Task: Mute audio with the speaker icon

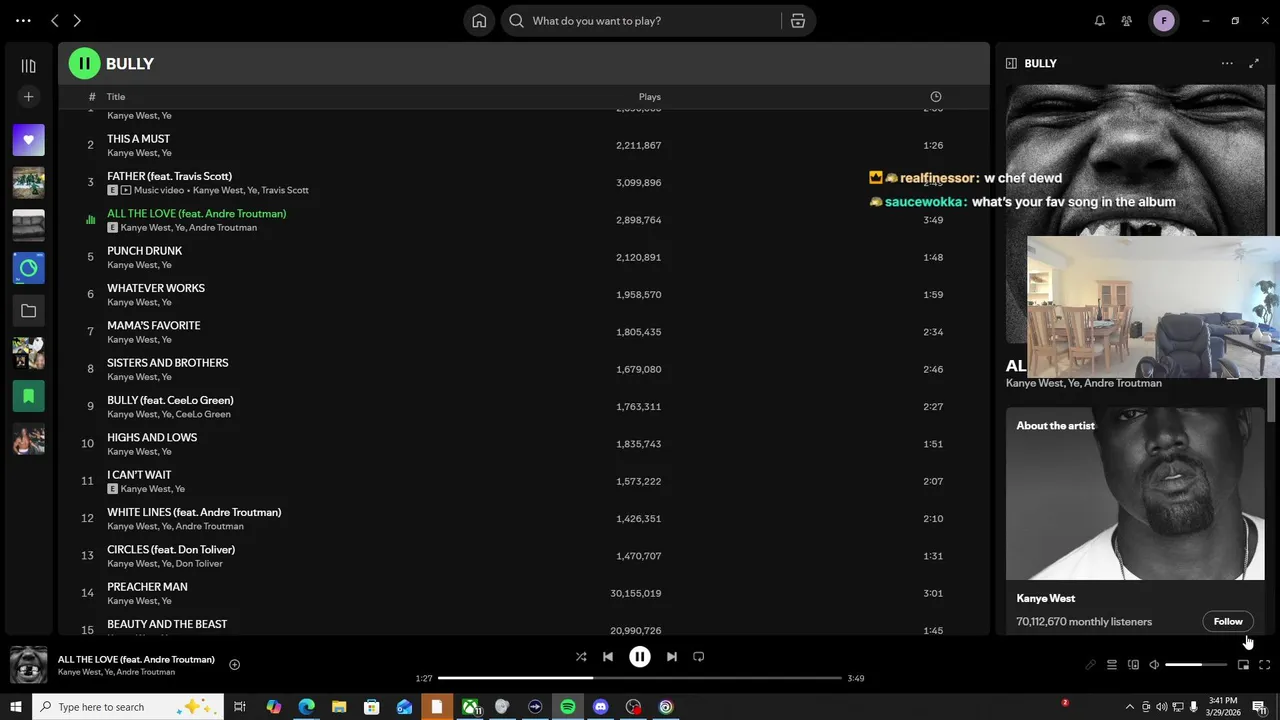Action: pos(1154,665)
